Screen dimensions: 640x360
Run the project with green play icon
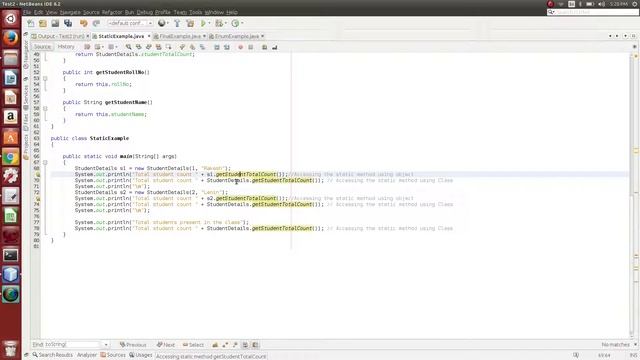[203, 23]
